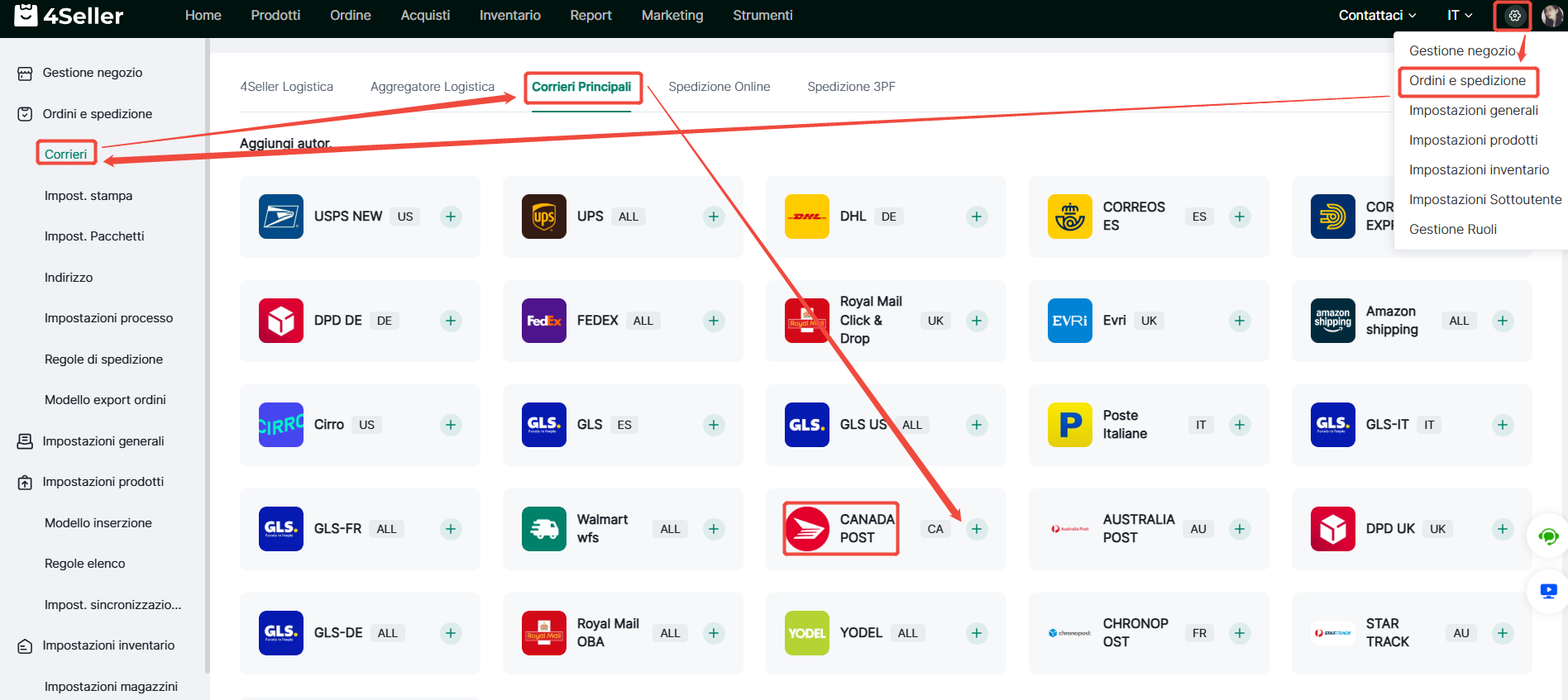Open Modello inserzione in sidebar
This screenshot has height=700, width=1568.
[98, 523]
